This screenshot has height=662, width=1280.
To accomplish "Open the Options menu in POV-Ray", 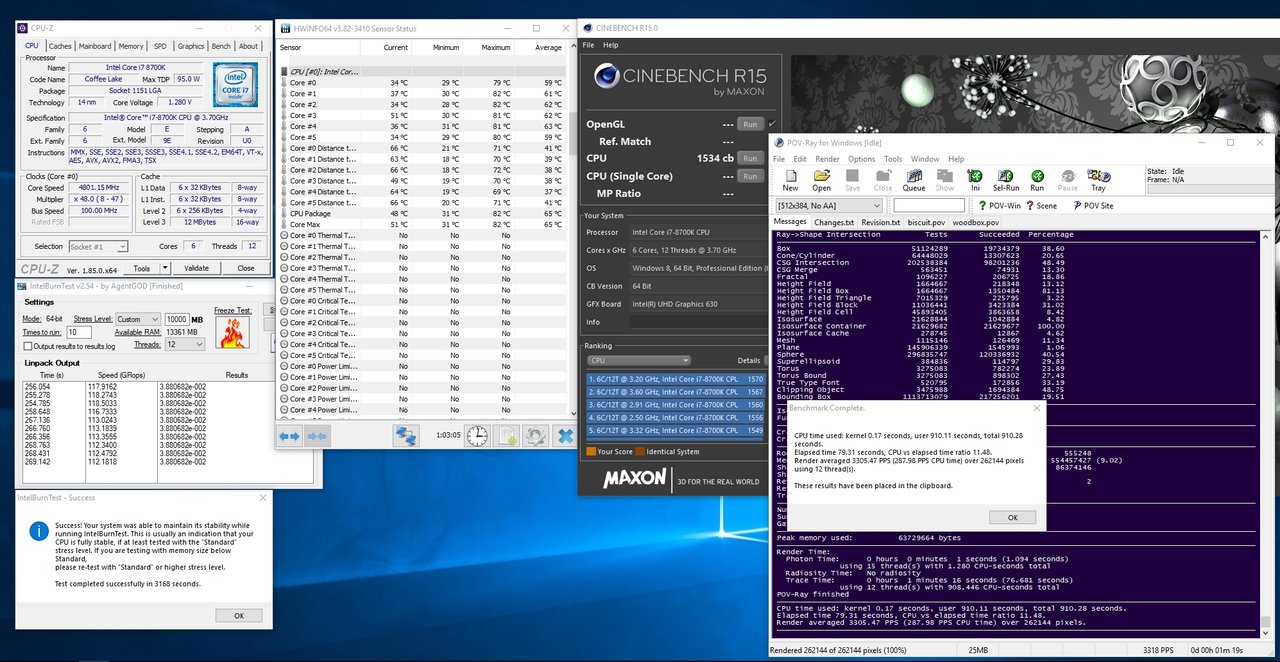I will (861, 159).
